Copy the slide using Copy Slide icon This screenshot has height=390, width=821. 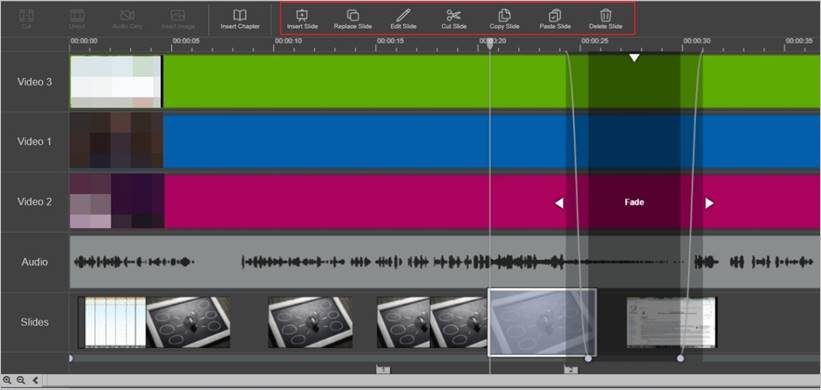(x=504, y=15)
